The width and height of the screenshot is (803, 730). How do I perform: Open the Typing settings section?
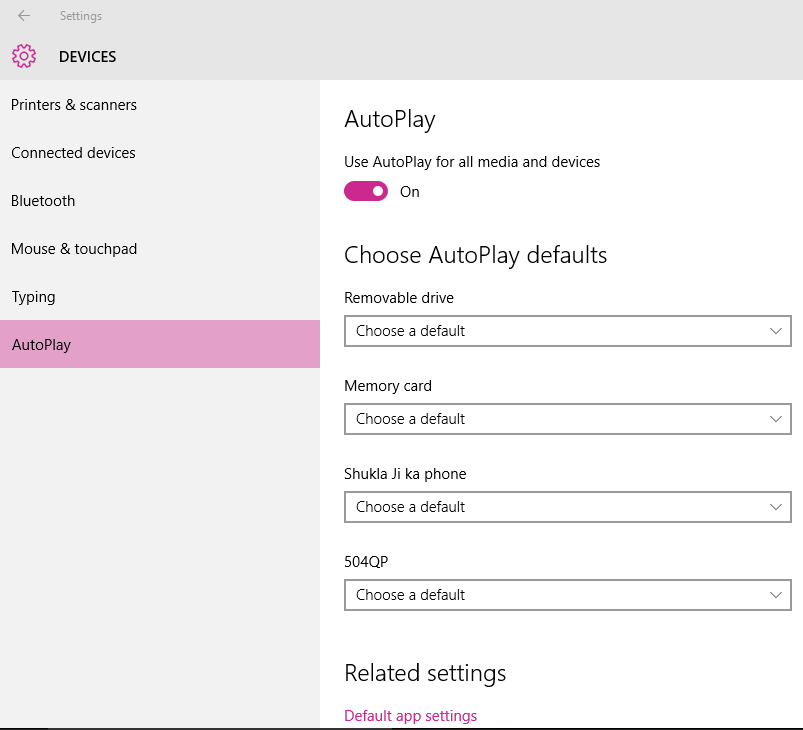point(33,297)
